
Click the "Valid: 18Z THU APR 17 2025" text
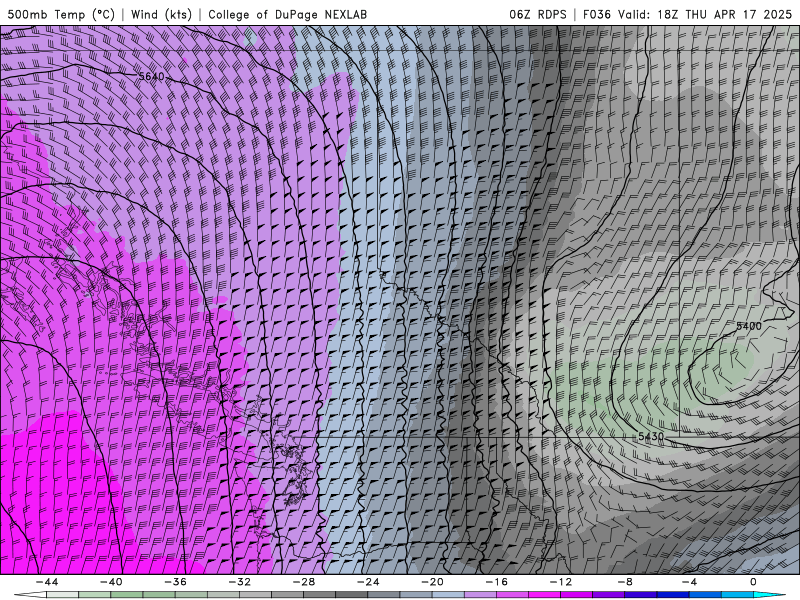[705, 14]
